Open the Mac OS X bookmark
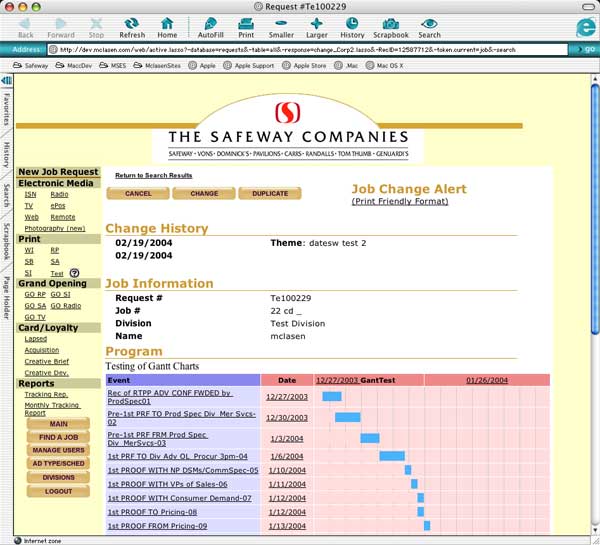600x545 pixels. coord(385,65)
